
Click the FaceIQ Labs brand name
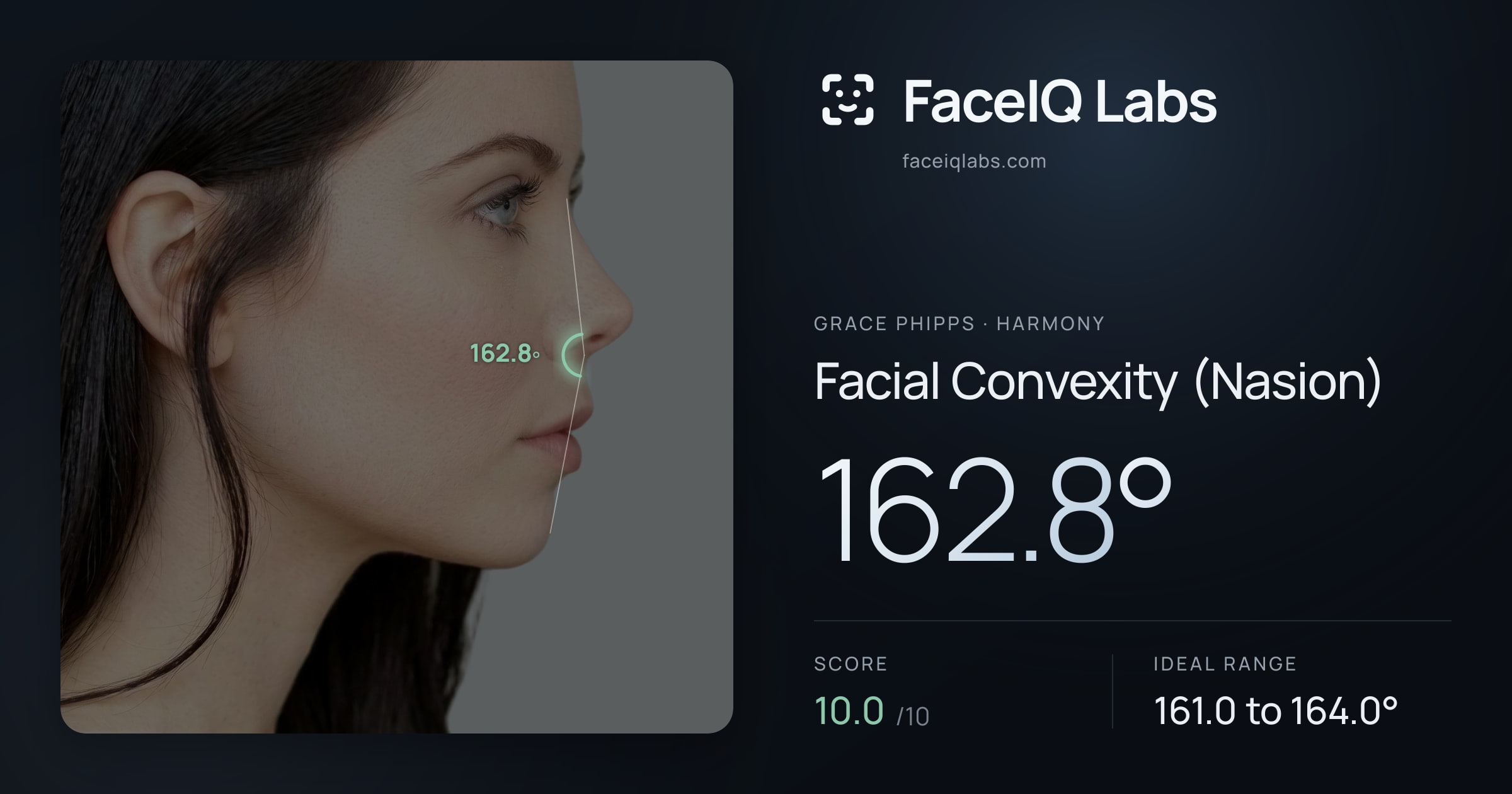pyautogui.click(x=1060, y=101)
